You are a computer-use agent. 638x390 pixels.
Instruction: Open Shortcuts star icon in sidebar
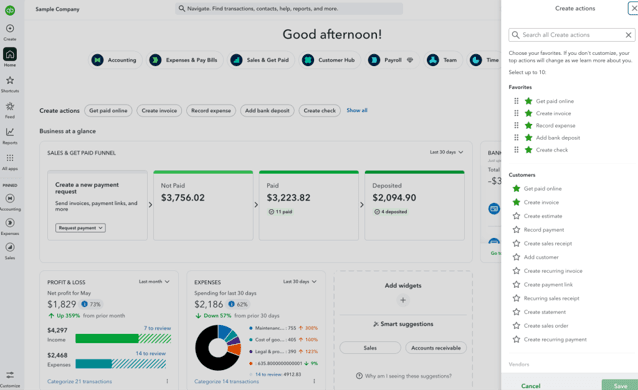point(10,81)
